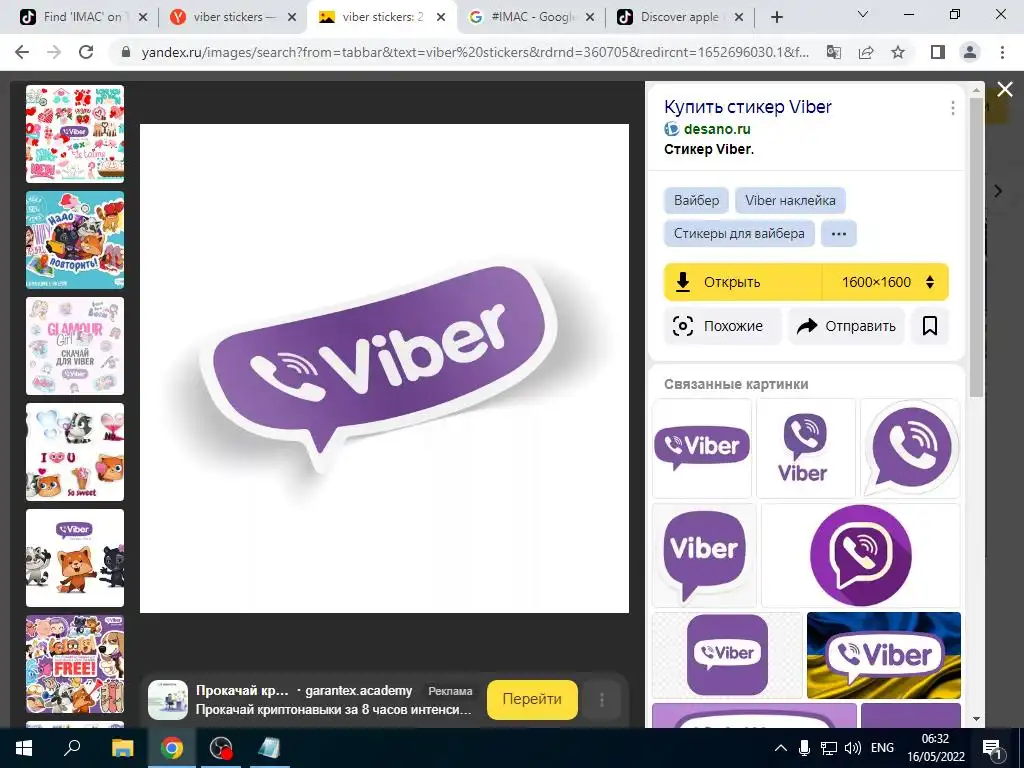Open Chrome side panel icon
Viewport: 1024px width, 768px height.
pos(938,52)
